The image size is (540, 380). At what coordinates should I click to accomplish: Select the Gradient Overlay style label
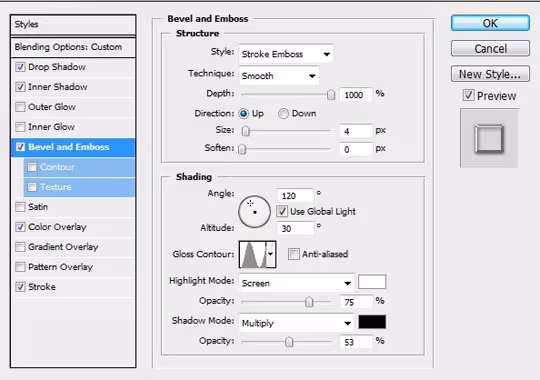pos(63,247)
